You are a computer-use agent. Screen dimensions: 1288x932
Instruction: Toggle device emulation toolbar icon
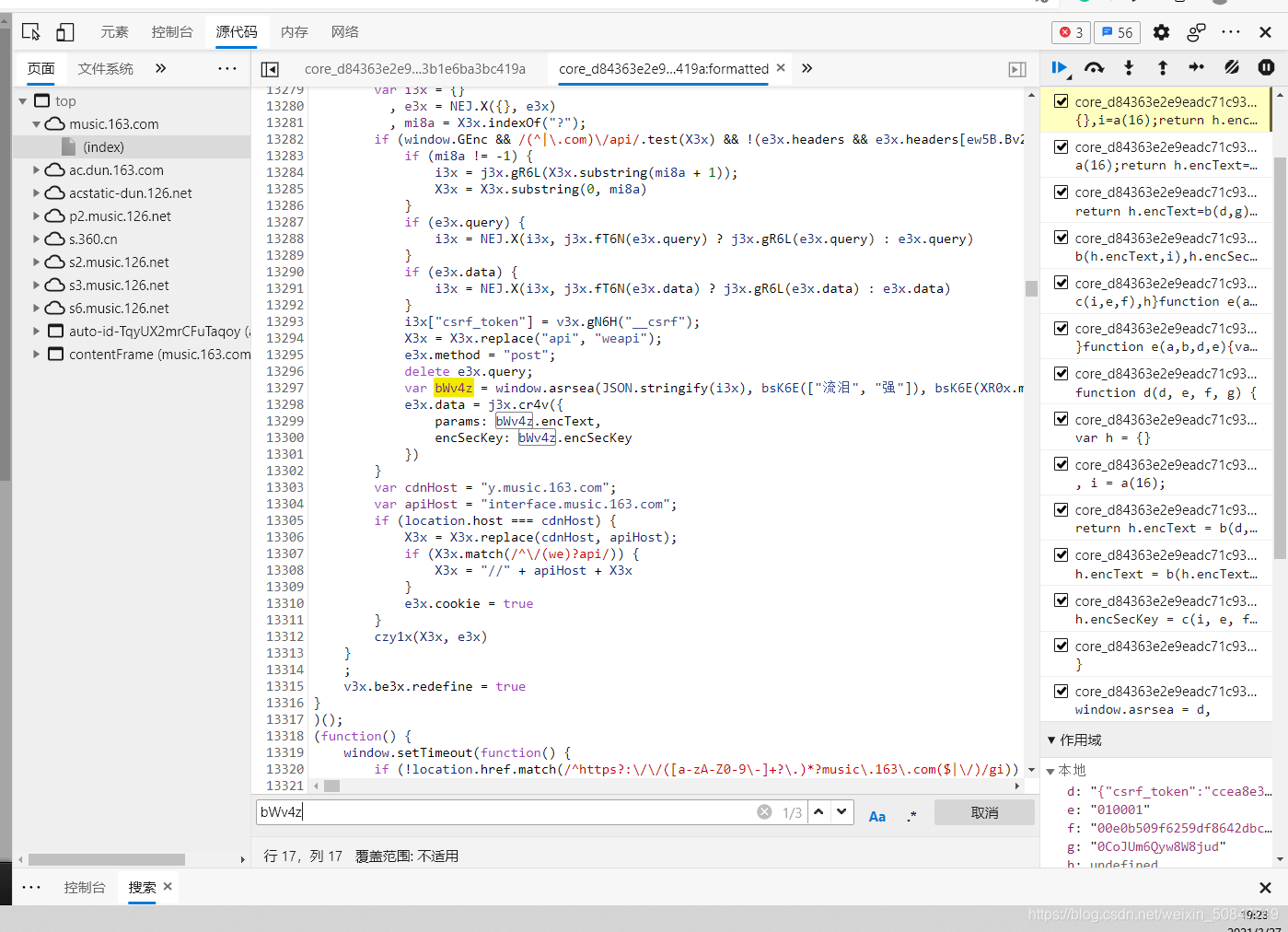64,32
